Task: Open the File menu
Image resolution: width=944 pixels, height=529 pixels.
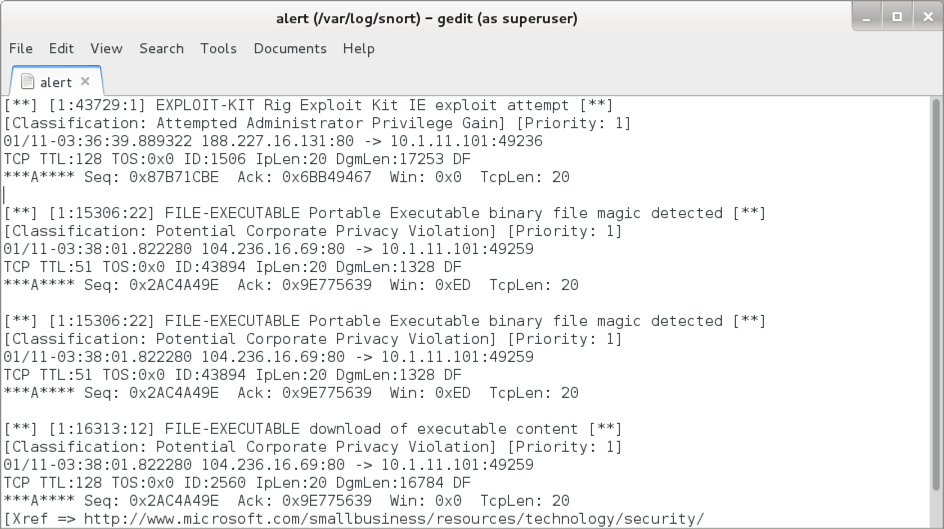Action: tap(21, 48)
